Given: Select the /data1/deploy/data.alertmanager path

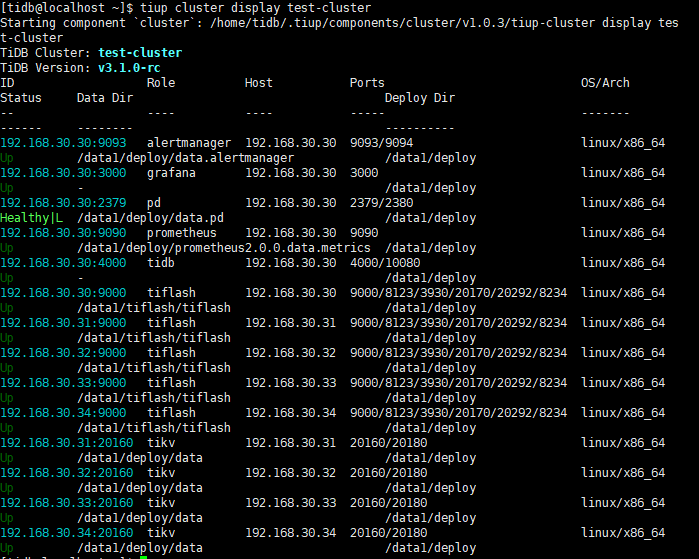Looking at the screenshot, I should coord(185,158).
